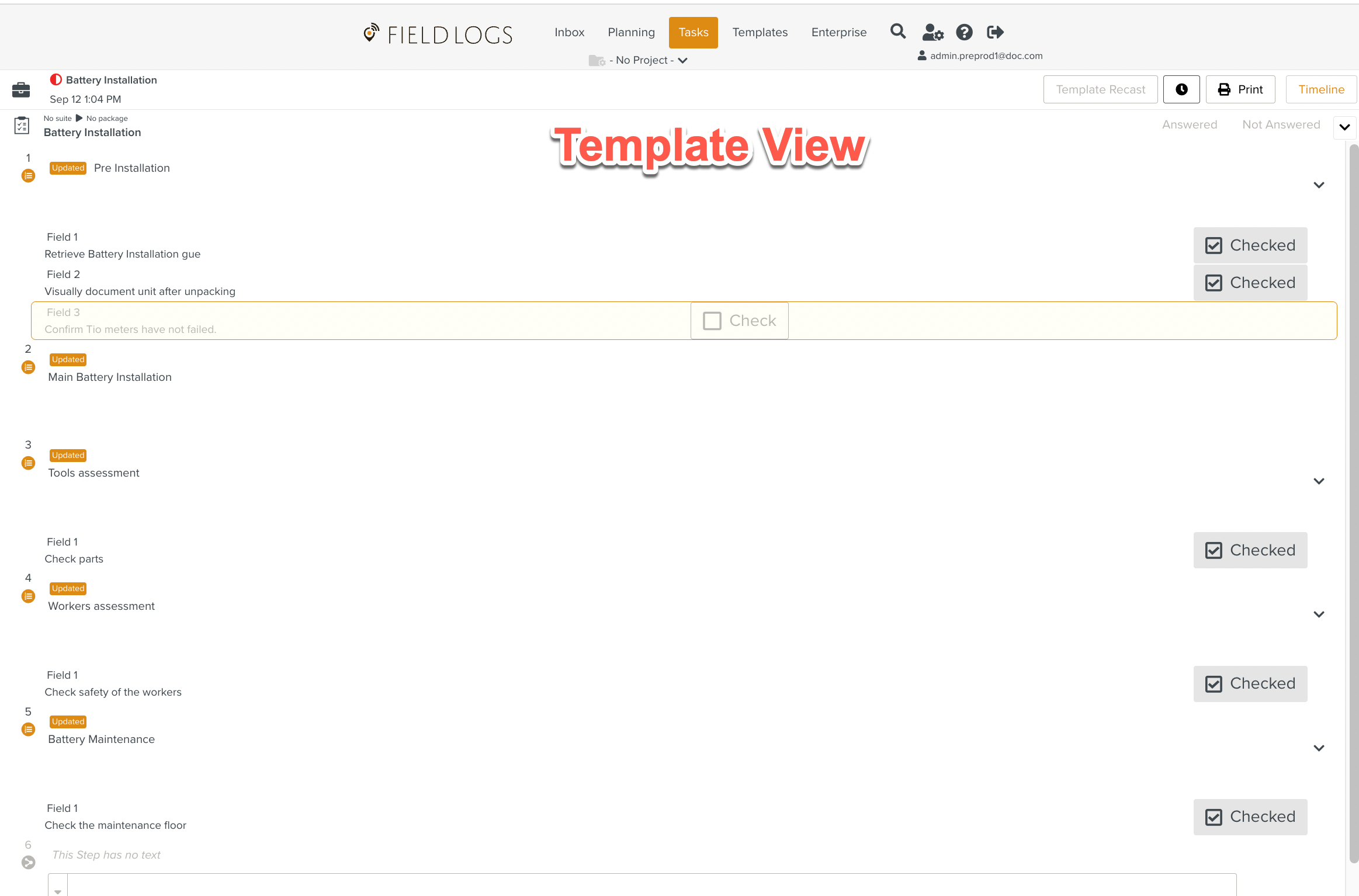Go to the Inbox tab
Screen dimensions: 1359x896
coord(570,32)
